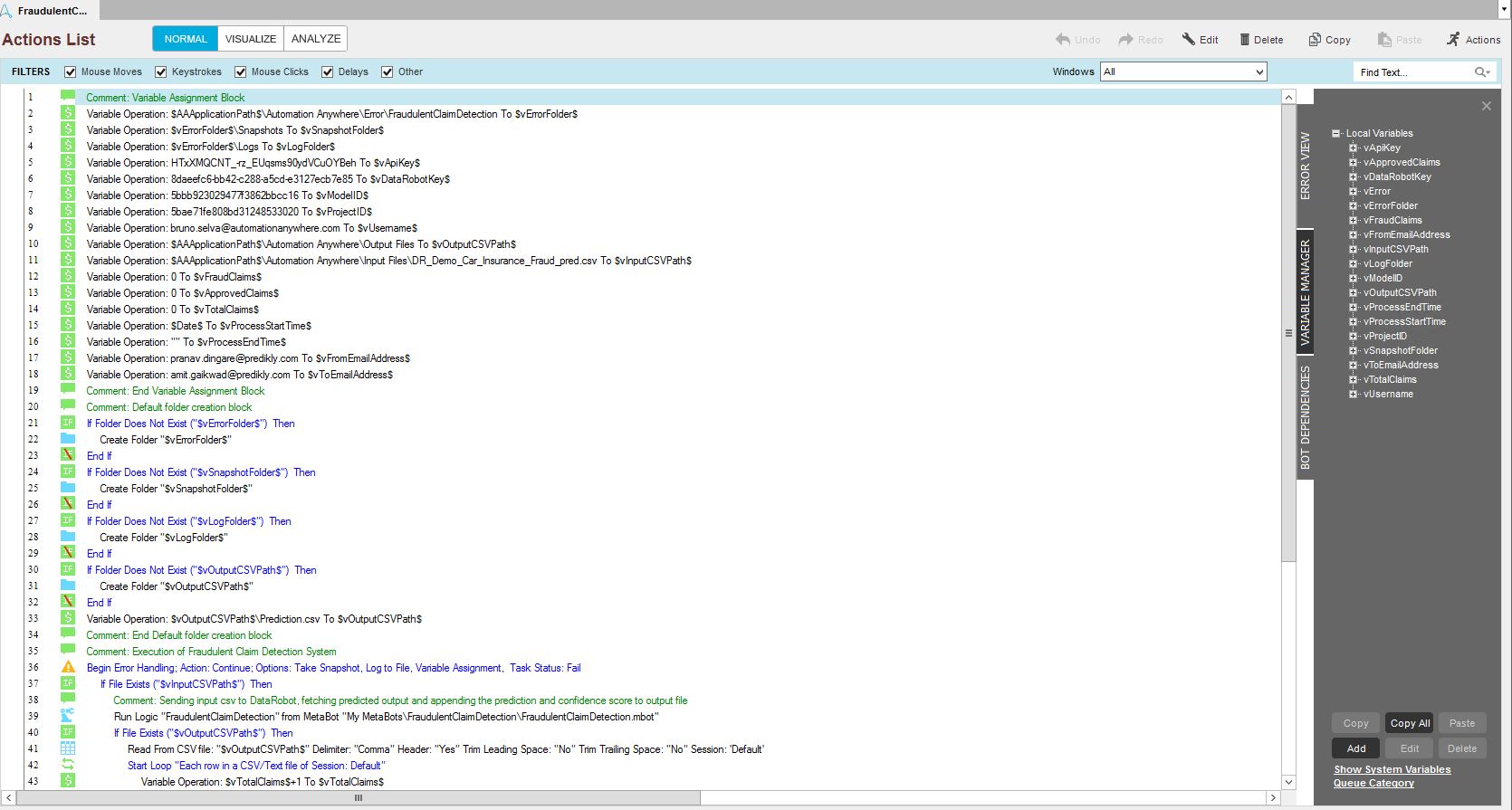Image resolution: width=1512 pixels, height=810 pixels.
Task: Click the search magnifier in Find Text
Action: point(1481,72)
